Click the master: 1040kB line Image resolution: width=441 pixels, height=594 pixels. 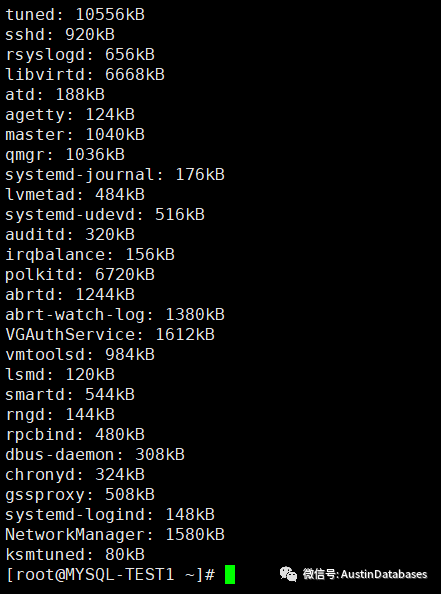coord(75,135)
